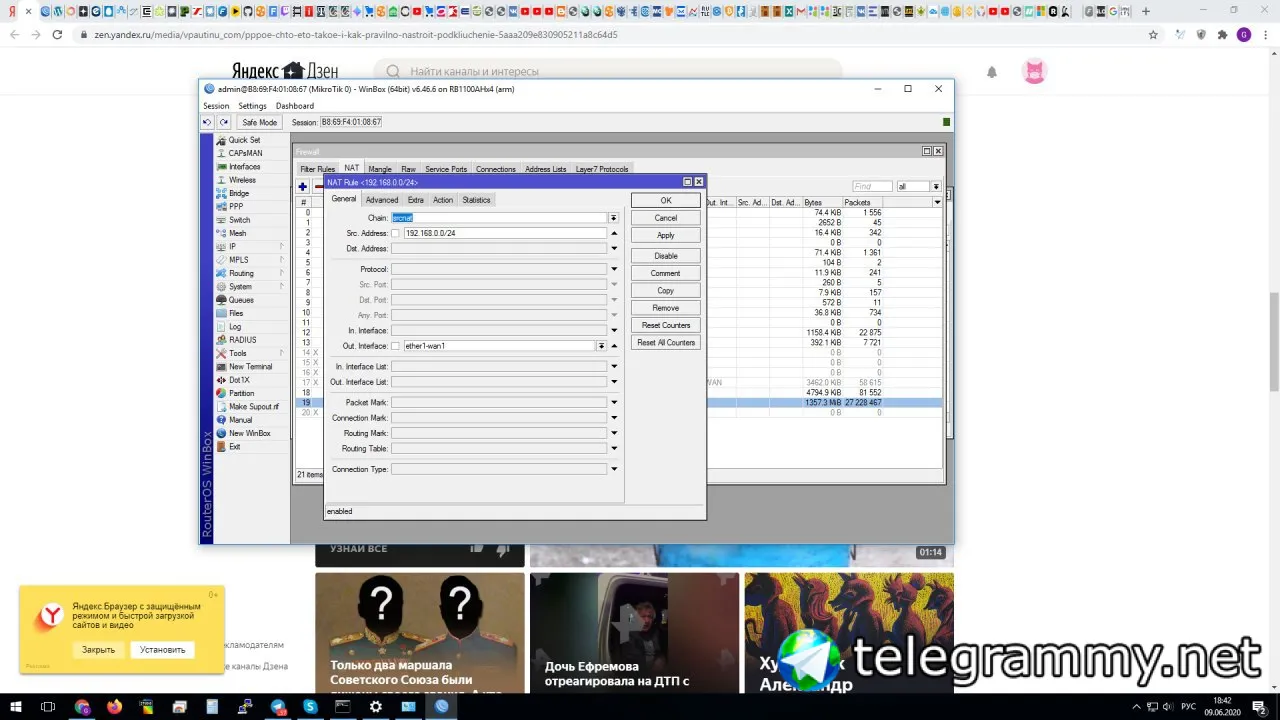Screen dimensions: 1280x720
Task: Open the Chain dropdown
Action: 613,218
